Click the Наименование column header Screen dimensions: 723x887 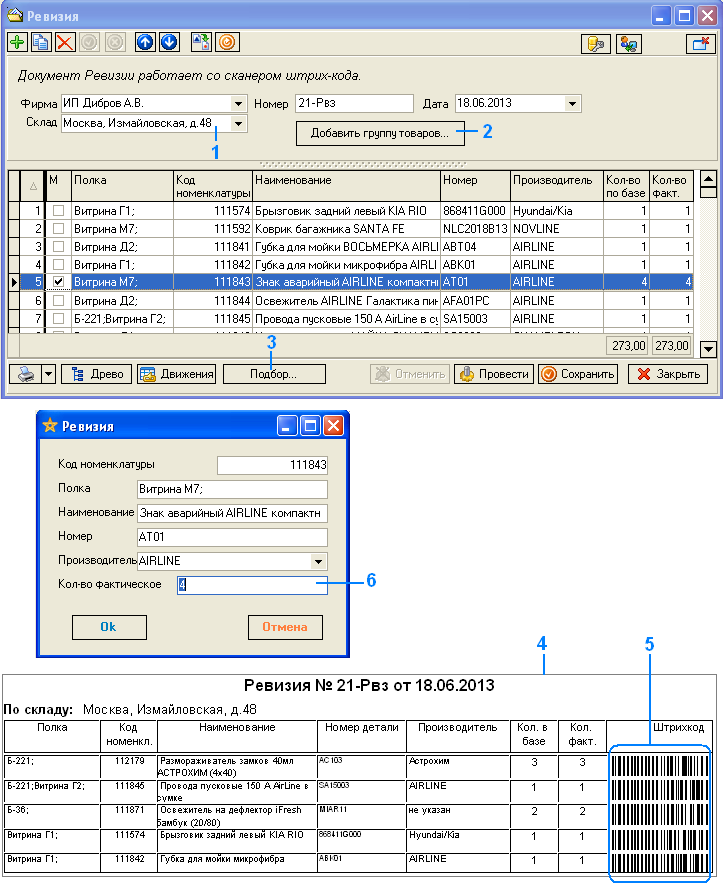tap(346, 186)
